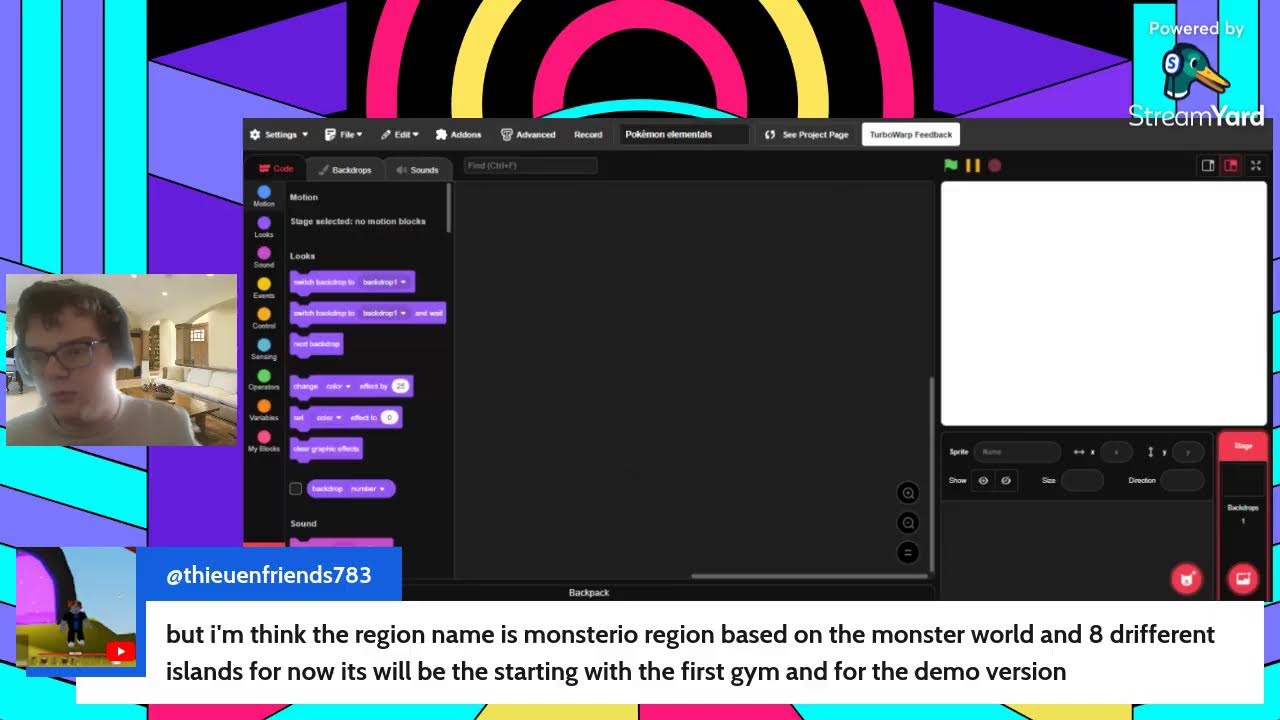Viewport: 1280px width, 720px height.
Task: Click the value 0 in set effect block
Action: (x=389, y=417)
